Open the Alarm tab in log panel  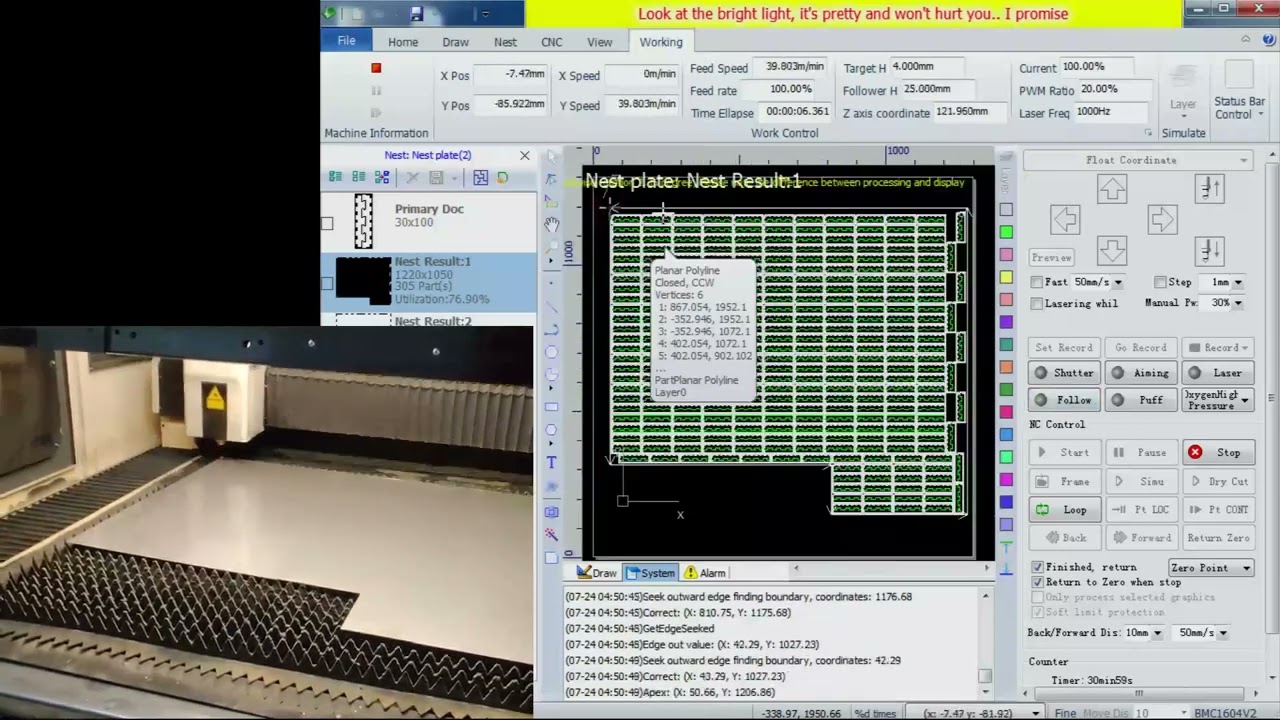pos(705,573)
